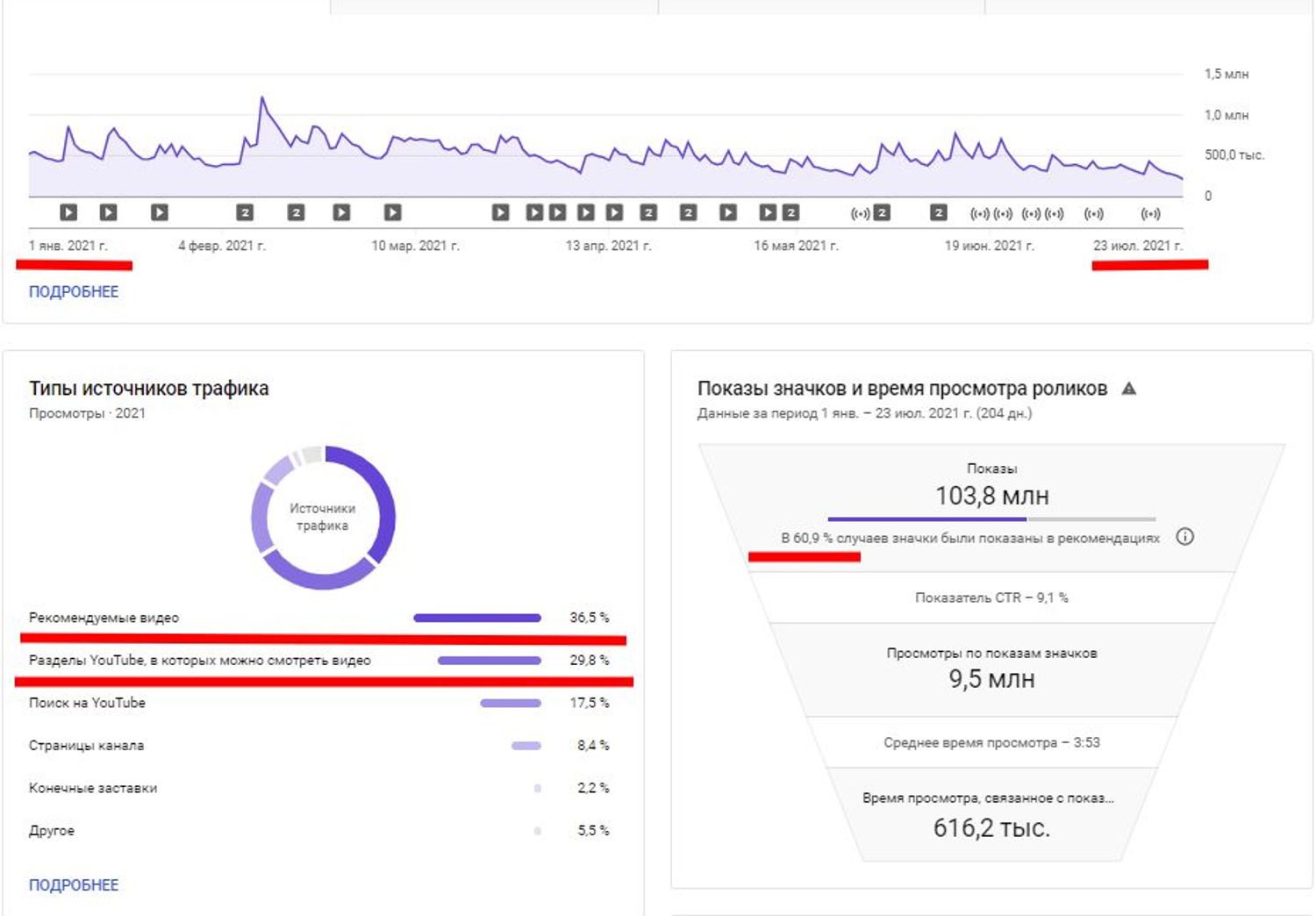Click Страницы канала traffic source row

coord(319,745)
